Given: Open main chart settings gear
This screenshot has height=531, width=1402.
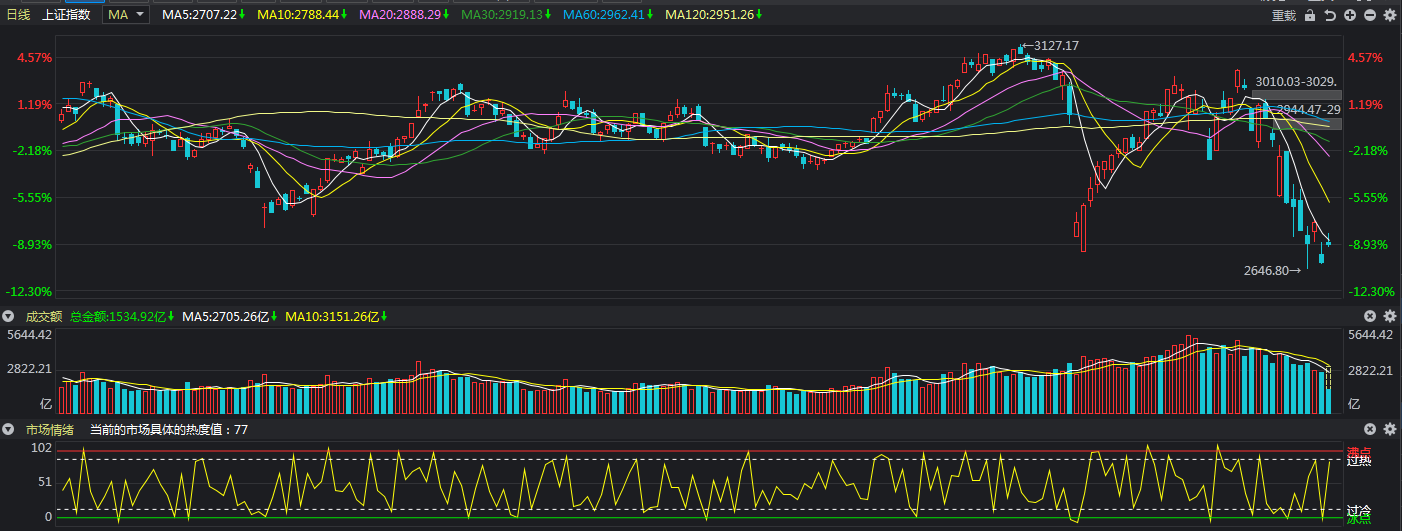Looking at the screenshot, I should tap(1389, 15).
